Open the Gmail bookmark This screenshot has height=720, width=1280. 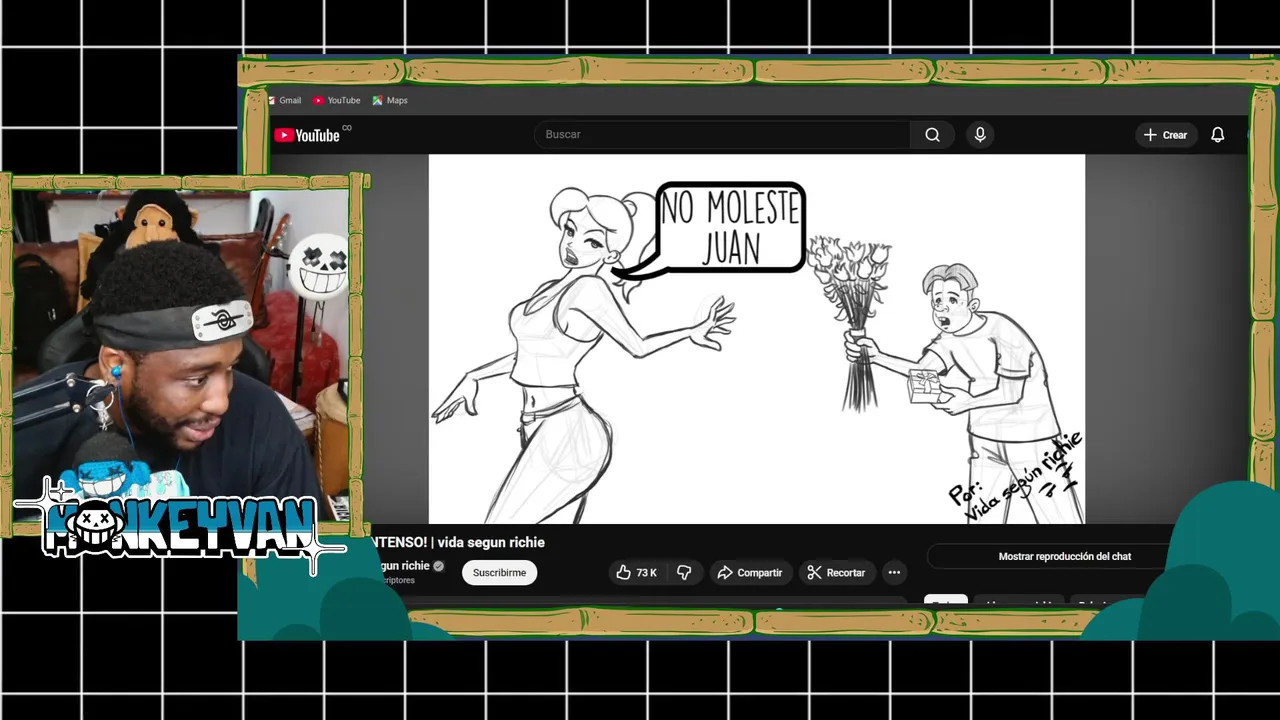[285, 100]
